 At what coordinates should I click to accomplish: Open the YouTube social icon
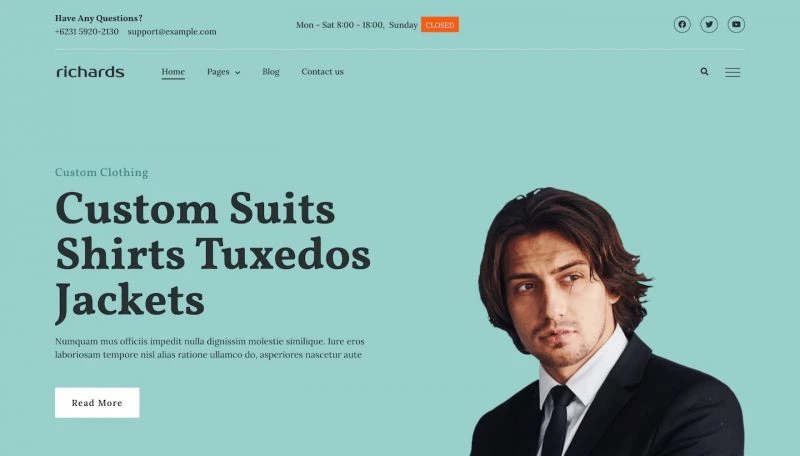coord(736,24)
